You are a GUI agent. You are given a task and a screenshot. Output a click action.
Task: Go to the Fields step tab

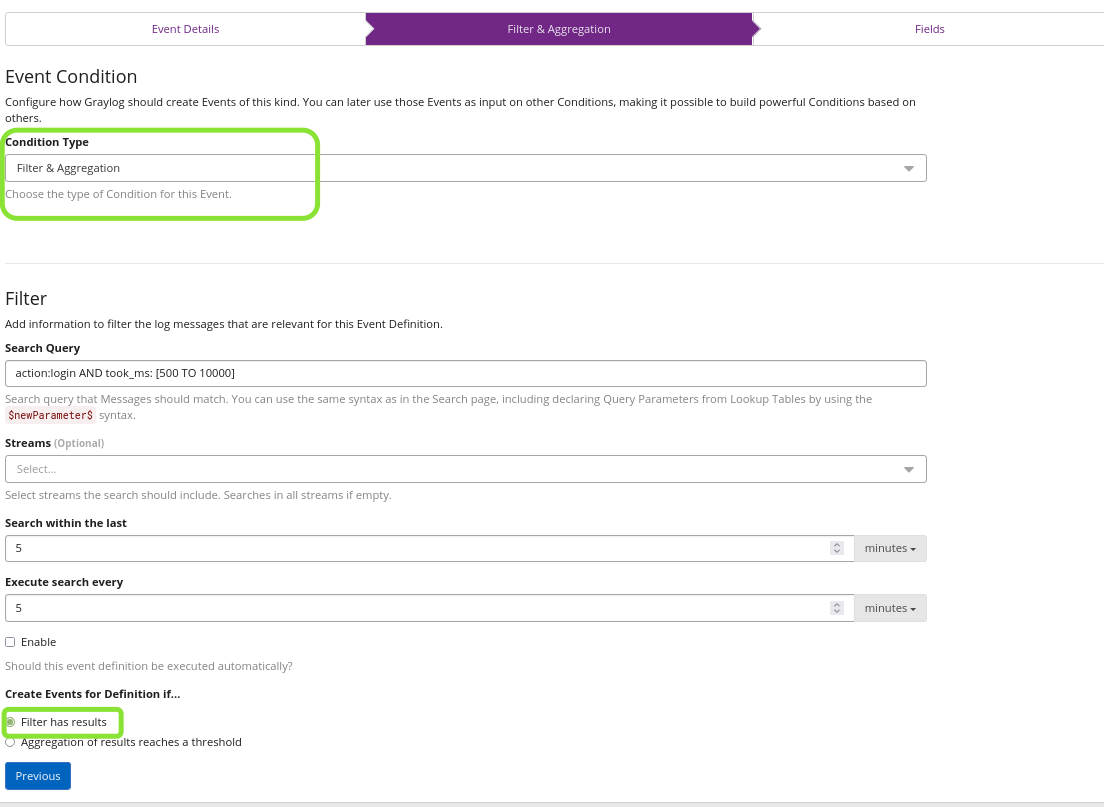[x=929, y=29]
